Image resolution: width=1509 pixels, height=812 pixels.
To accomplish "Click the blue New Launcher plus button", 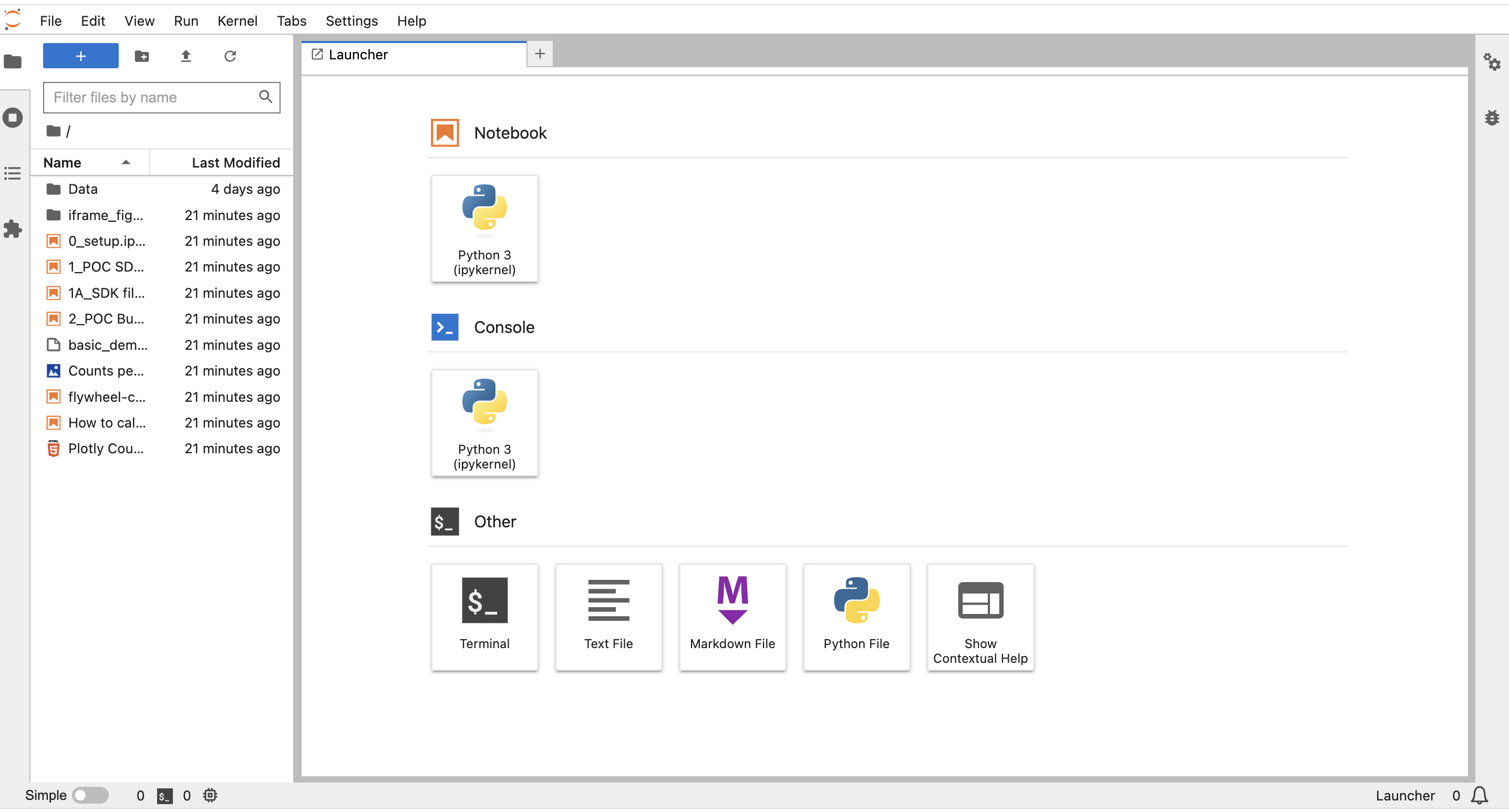I will (80, 56).
